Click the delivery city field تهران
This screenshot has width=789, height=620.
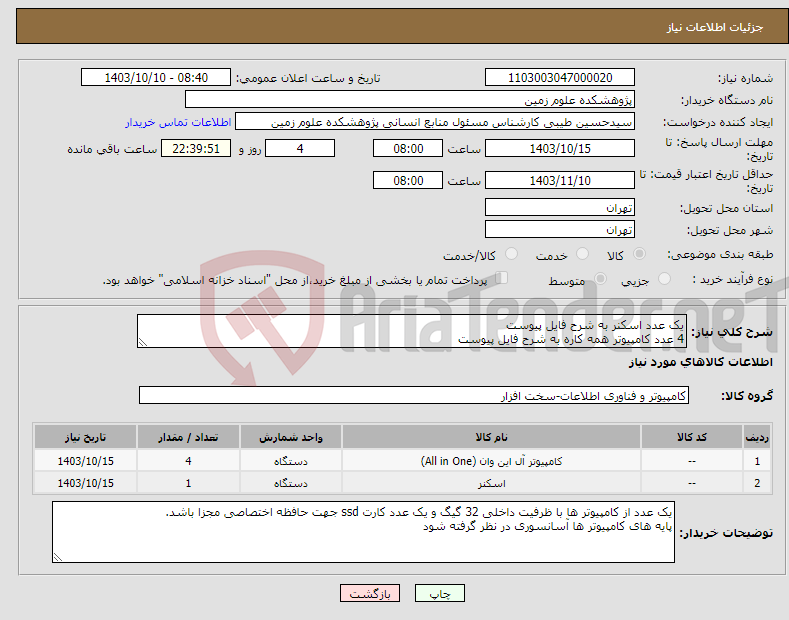click(560, 229)
